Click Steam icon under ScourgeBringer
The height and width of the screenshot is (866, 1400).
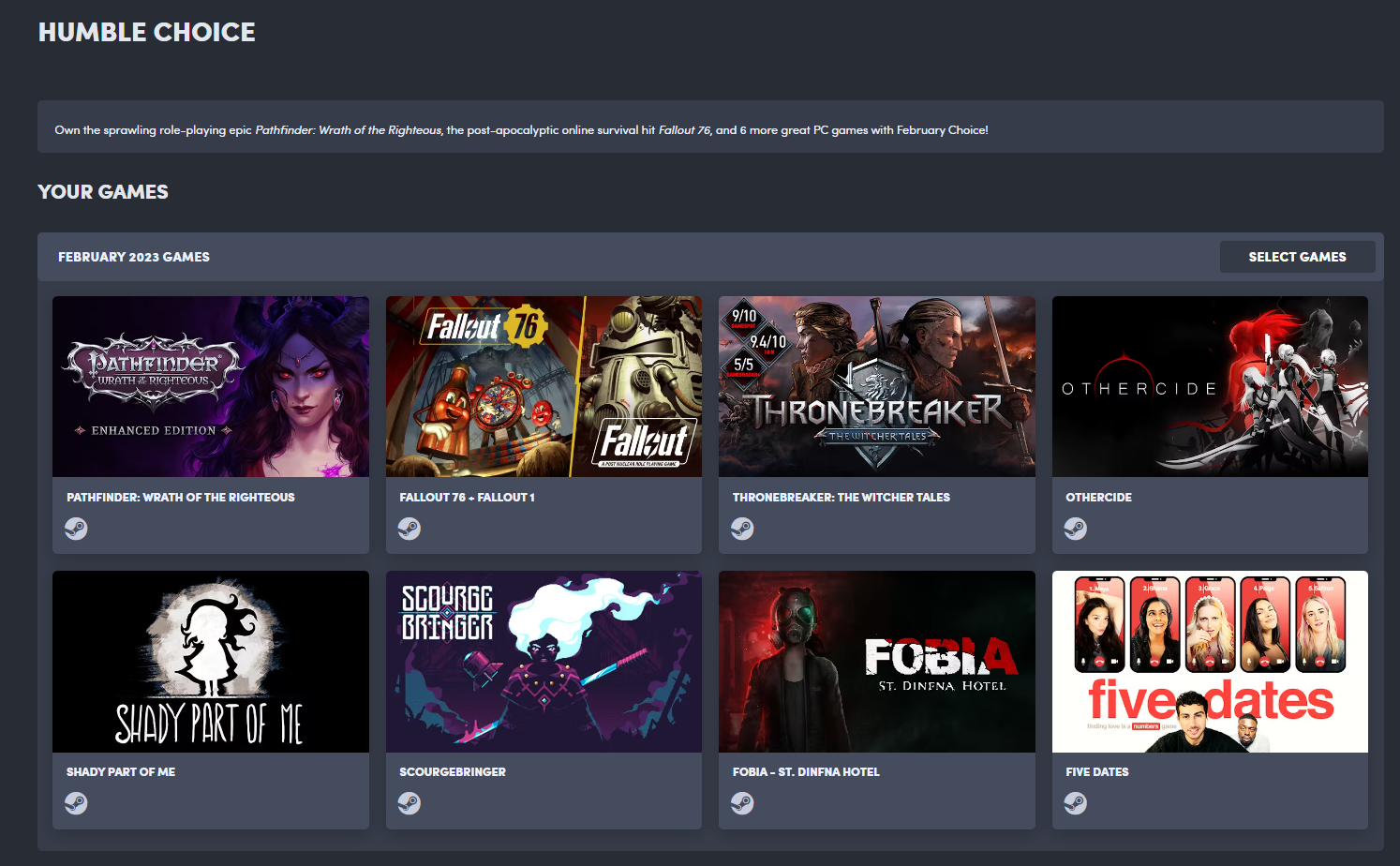click(410, 803)
